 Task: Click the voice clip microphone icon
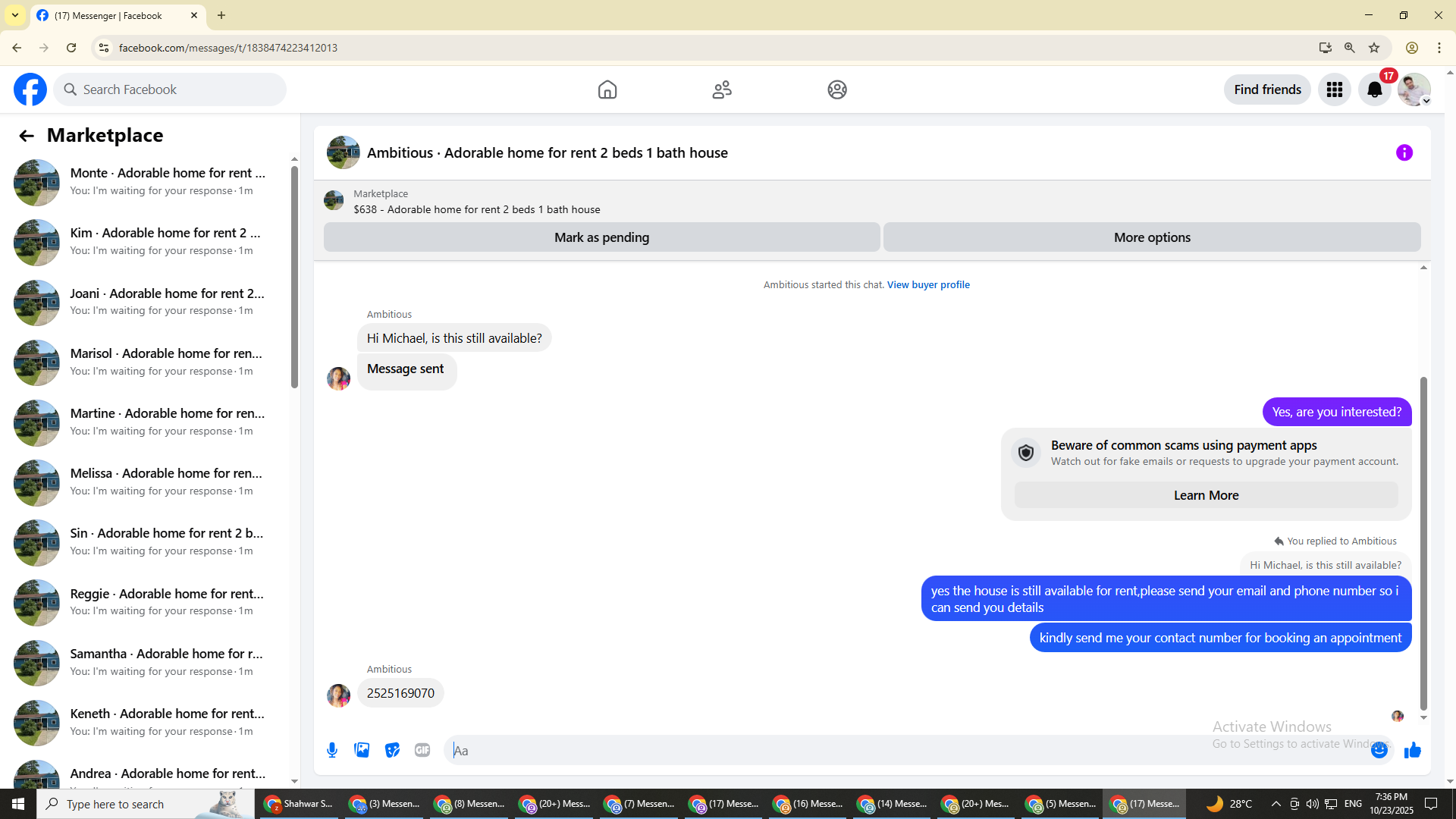(x=332, y=750)
